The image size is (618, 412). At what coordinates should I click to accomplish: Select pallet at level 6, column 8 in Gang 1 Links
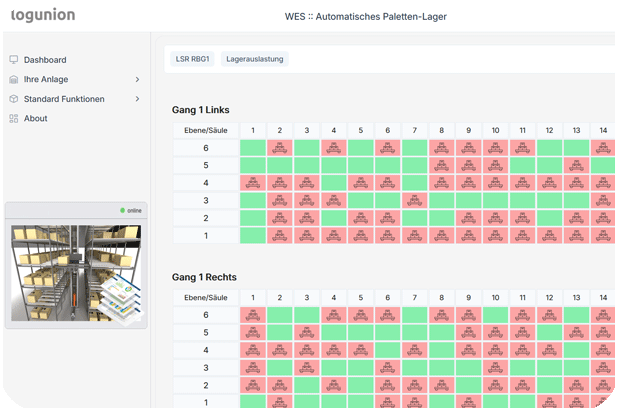pyautogui.click(x=442, y=148)
